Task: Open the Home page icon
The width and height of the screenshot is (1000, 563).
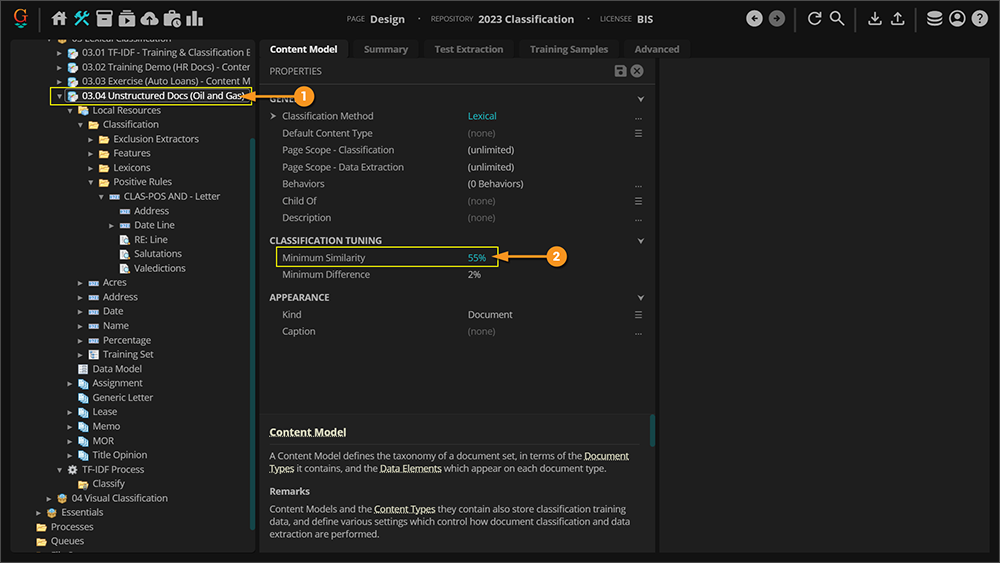Action: click(59, 19)
